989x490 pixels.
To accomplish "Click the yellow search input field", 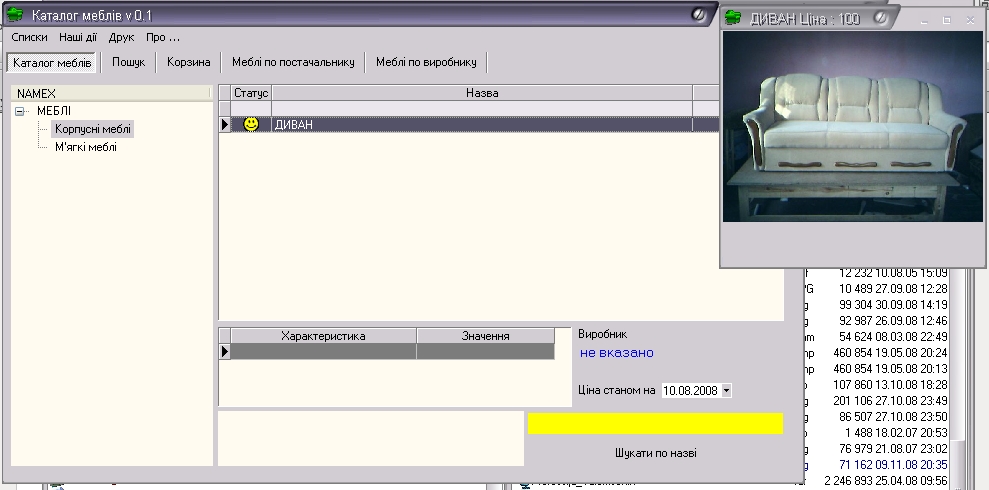I will (655, 423).
